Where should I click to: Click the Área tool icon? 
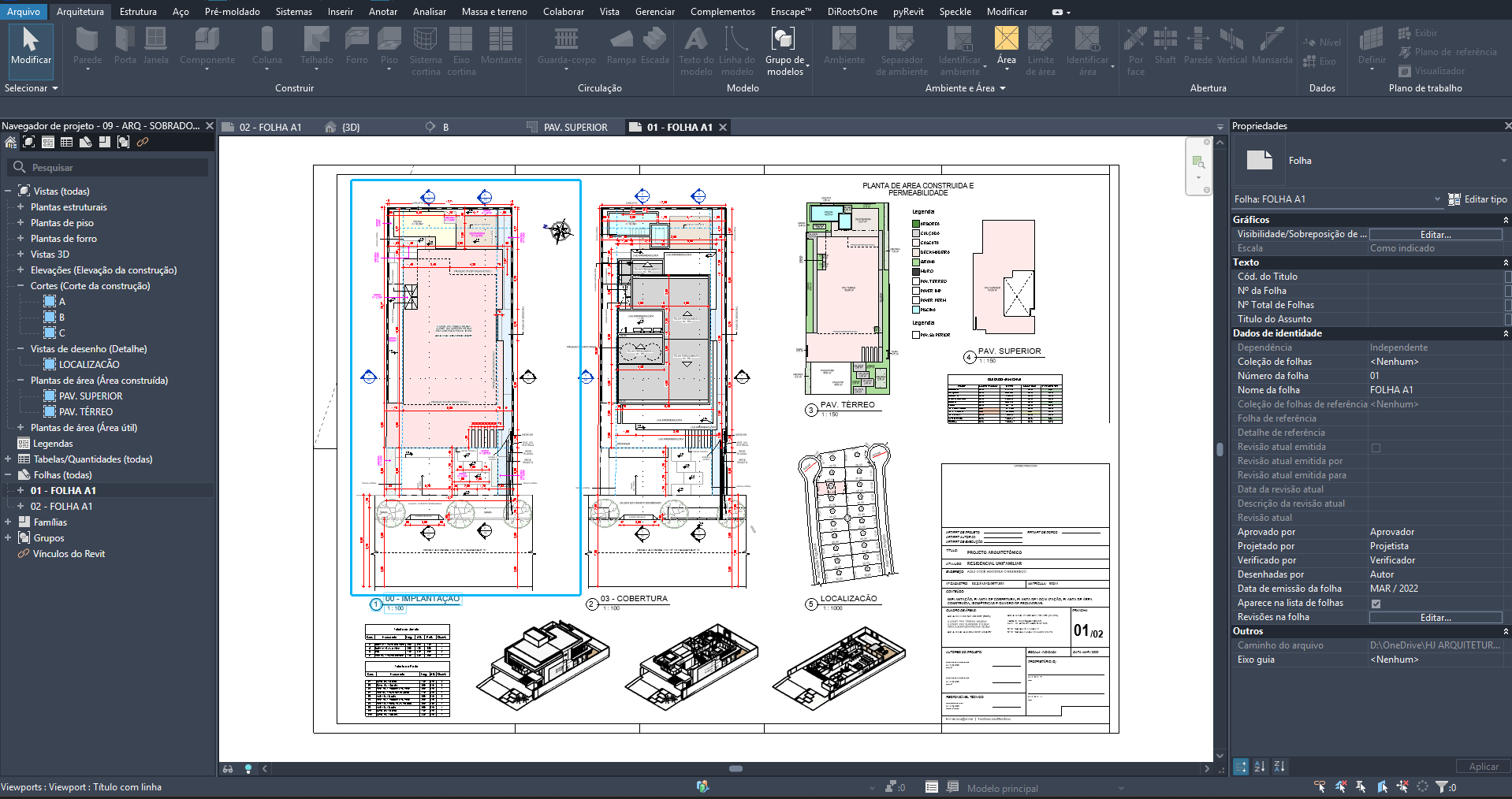point(1006,39)
